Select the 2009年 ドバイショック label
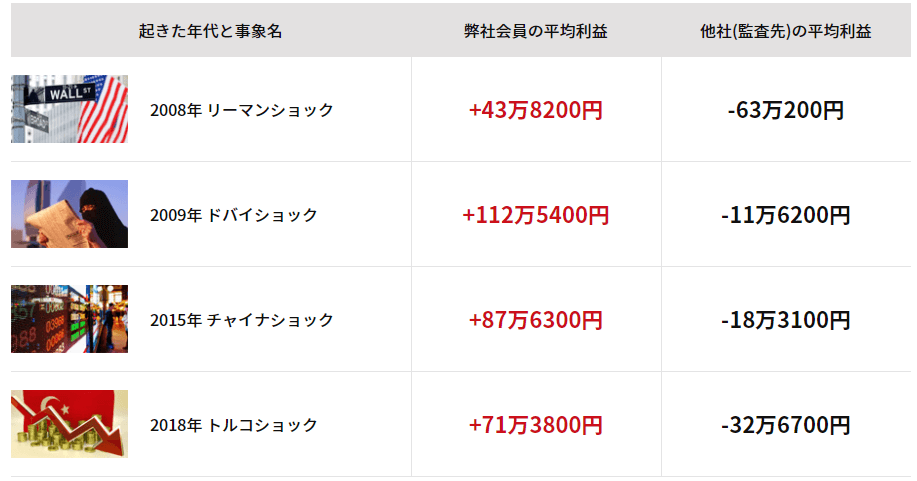This screenshot has height=481, width=917. [x=233, y=215]
